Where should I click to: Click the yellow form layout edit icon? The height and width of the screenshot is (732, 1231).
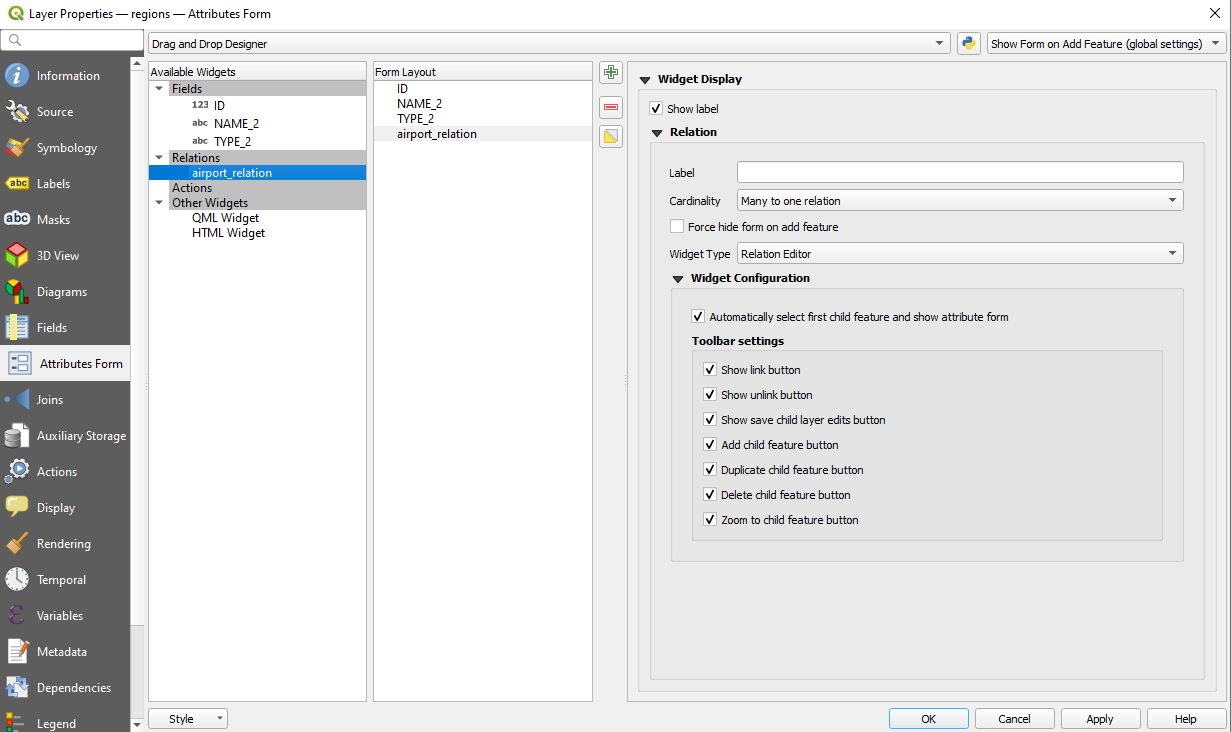pyautogui.click(x=610, y=136)
